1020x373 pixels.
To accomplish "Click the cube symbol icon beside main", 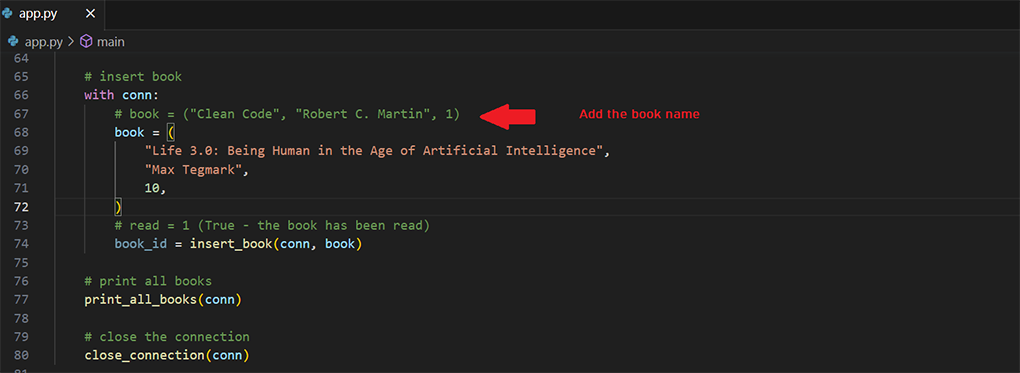I will 86,42.
